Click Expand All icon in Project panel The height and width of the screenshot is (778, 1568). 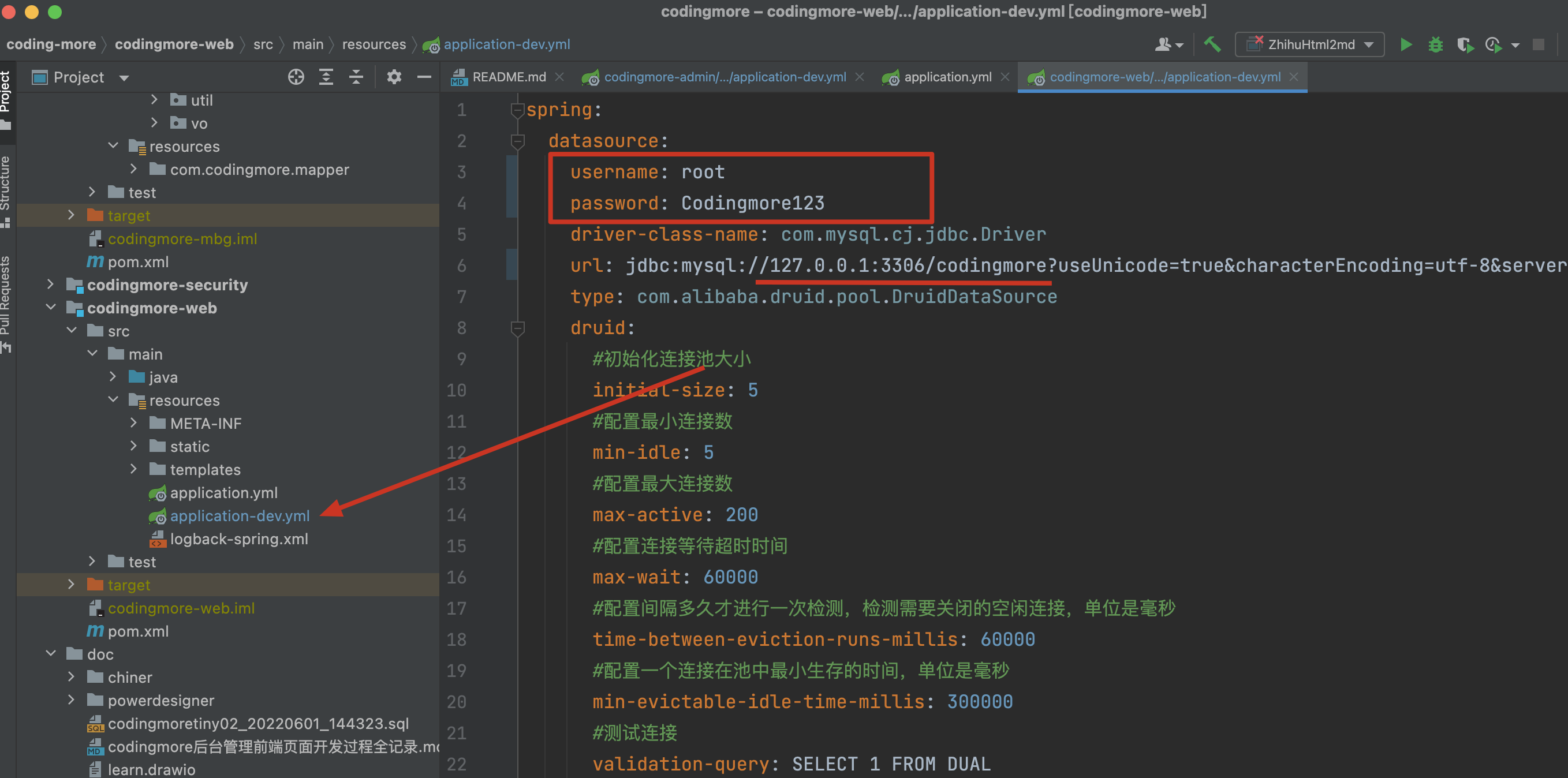pos(326,77)
